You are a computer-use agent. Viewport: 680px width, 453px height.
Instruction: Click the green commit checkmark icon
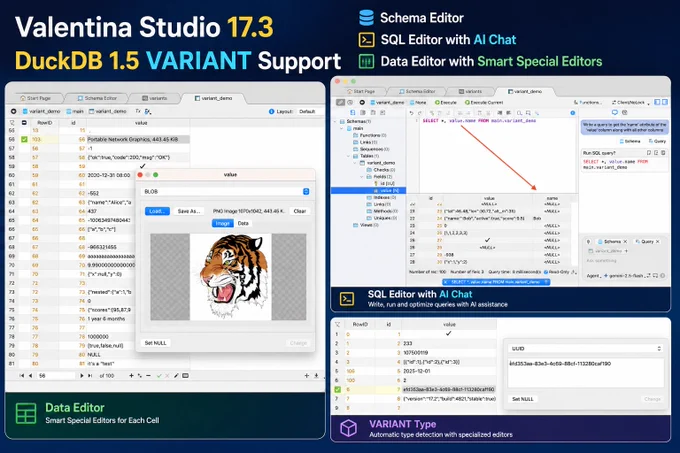tap(159, 376)
